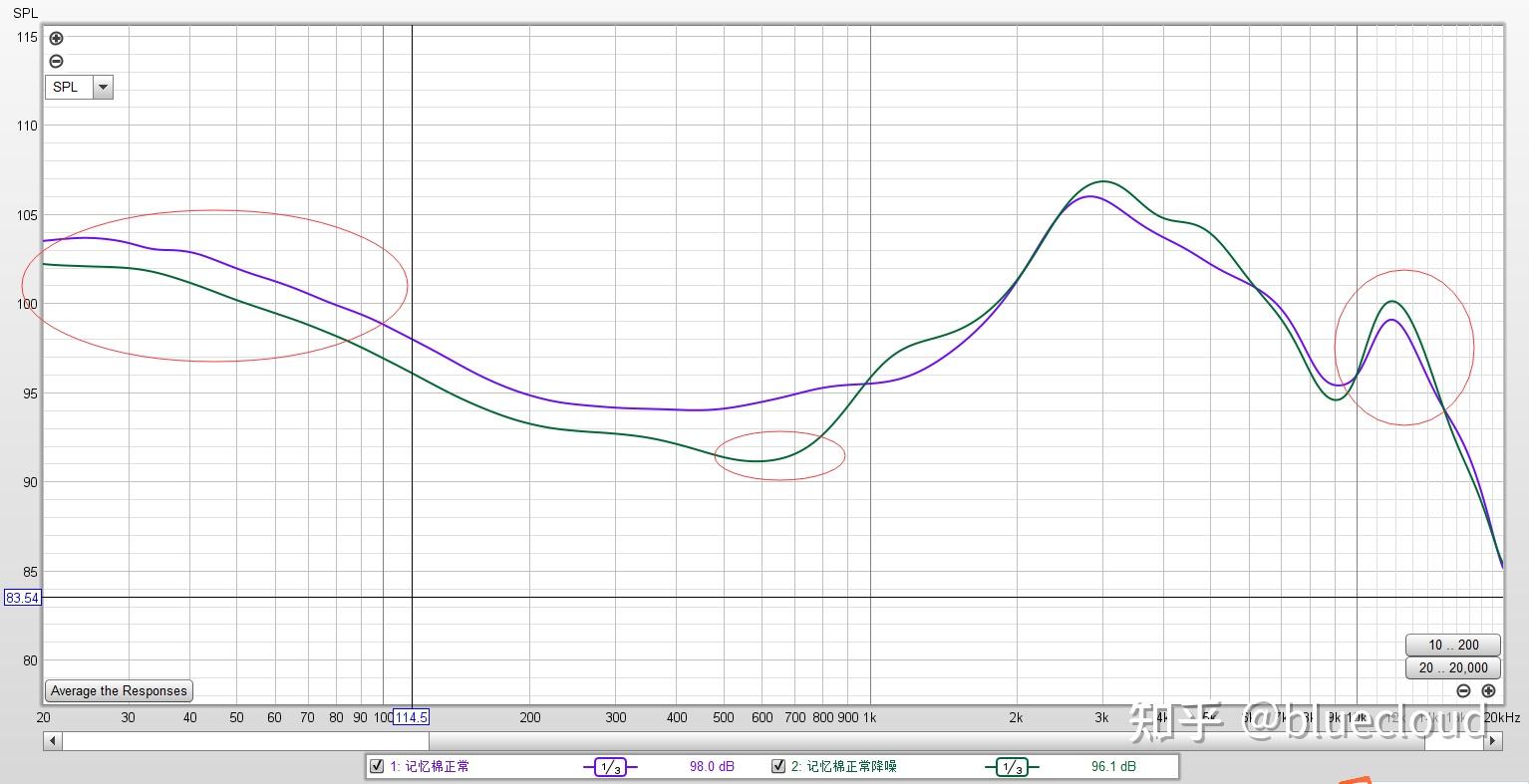1529x784 pixels.
Task: Click the 114.5 cursor frequency readout
Action: click(x=411, y=717)
